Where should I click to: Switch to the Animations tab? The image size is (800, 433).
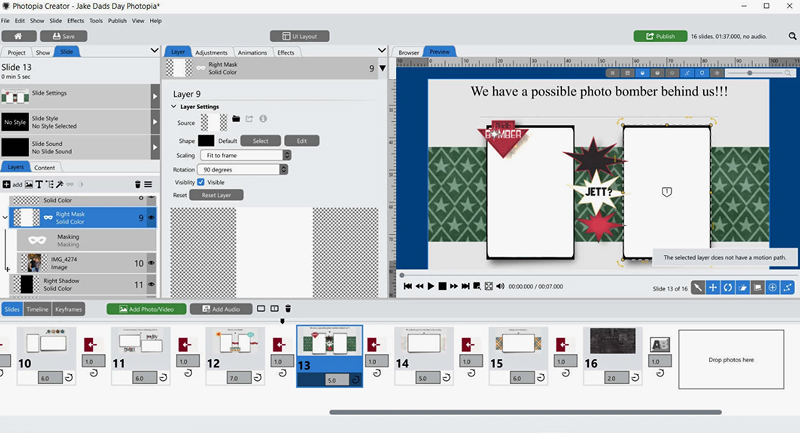coord(252,53)
